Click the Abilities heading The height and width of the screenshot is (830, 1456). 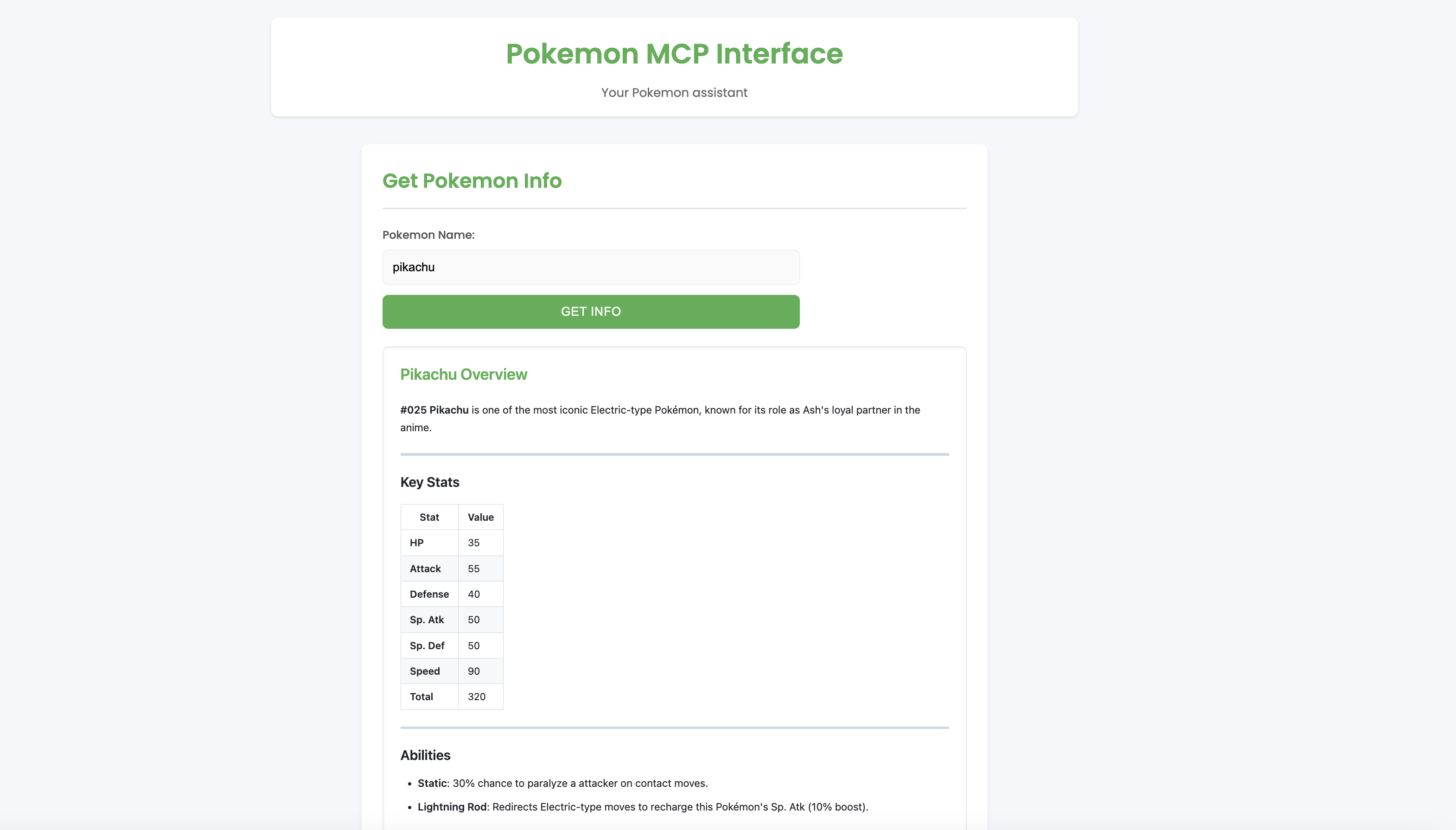(x=424, y=755)
